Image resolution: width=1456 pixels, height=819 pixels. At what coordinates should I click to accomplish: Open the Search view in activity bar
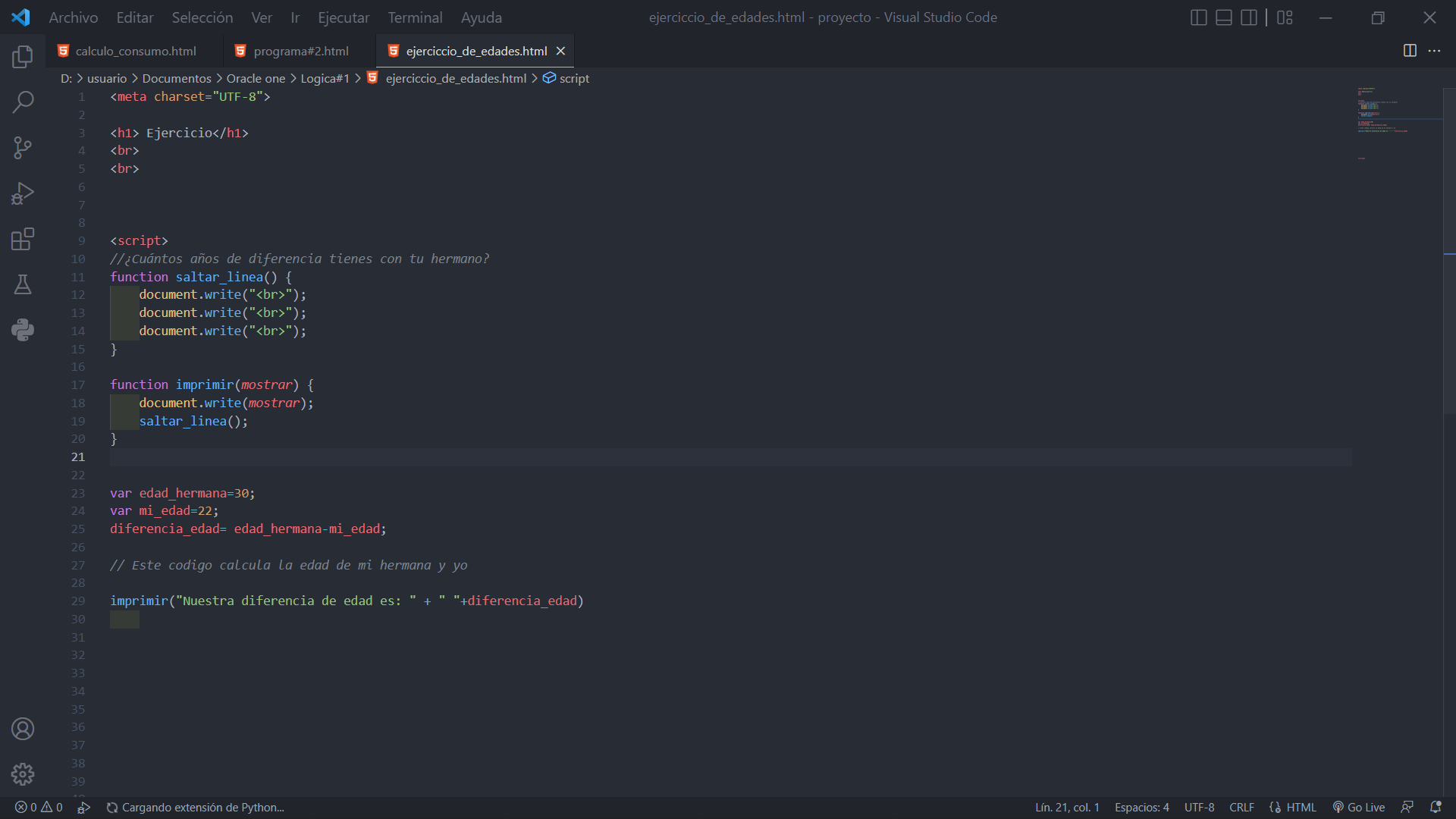pyautogui.click(x=23, y=102)
